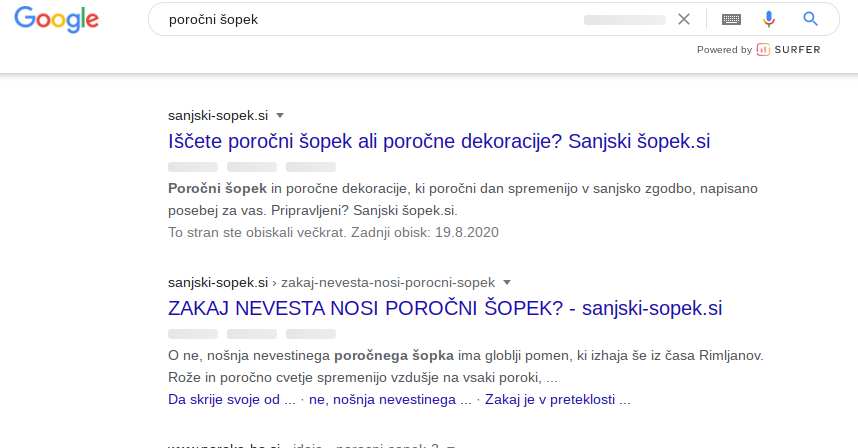Viewport: 858px width, 448px height.
Task: Start voice search with microphone icon
Action: pyautogui.click(x=769, y=20)
